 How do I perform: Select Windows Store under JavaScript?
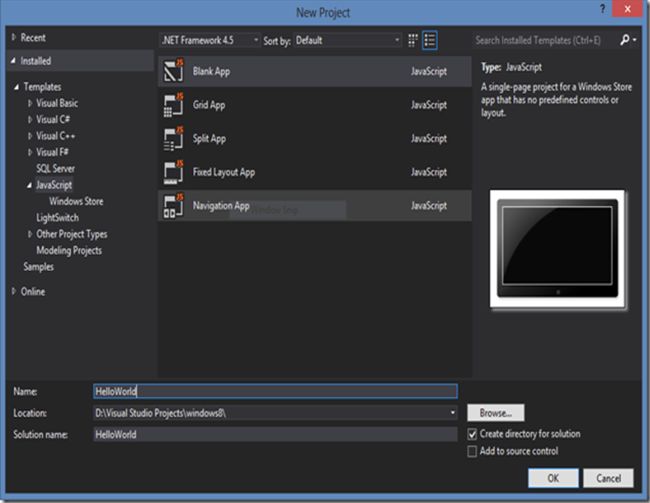coord(76,202)
